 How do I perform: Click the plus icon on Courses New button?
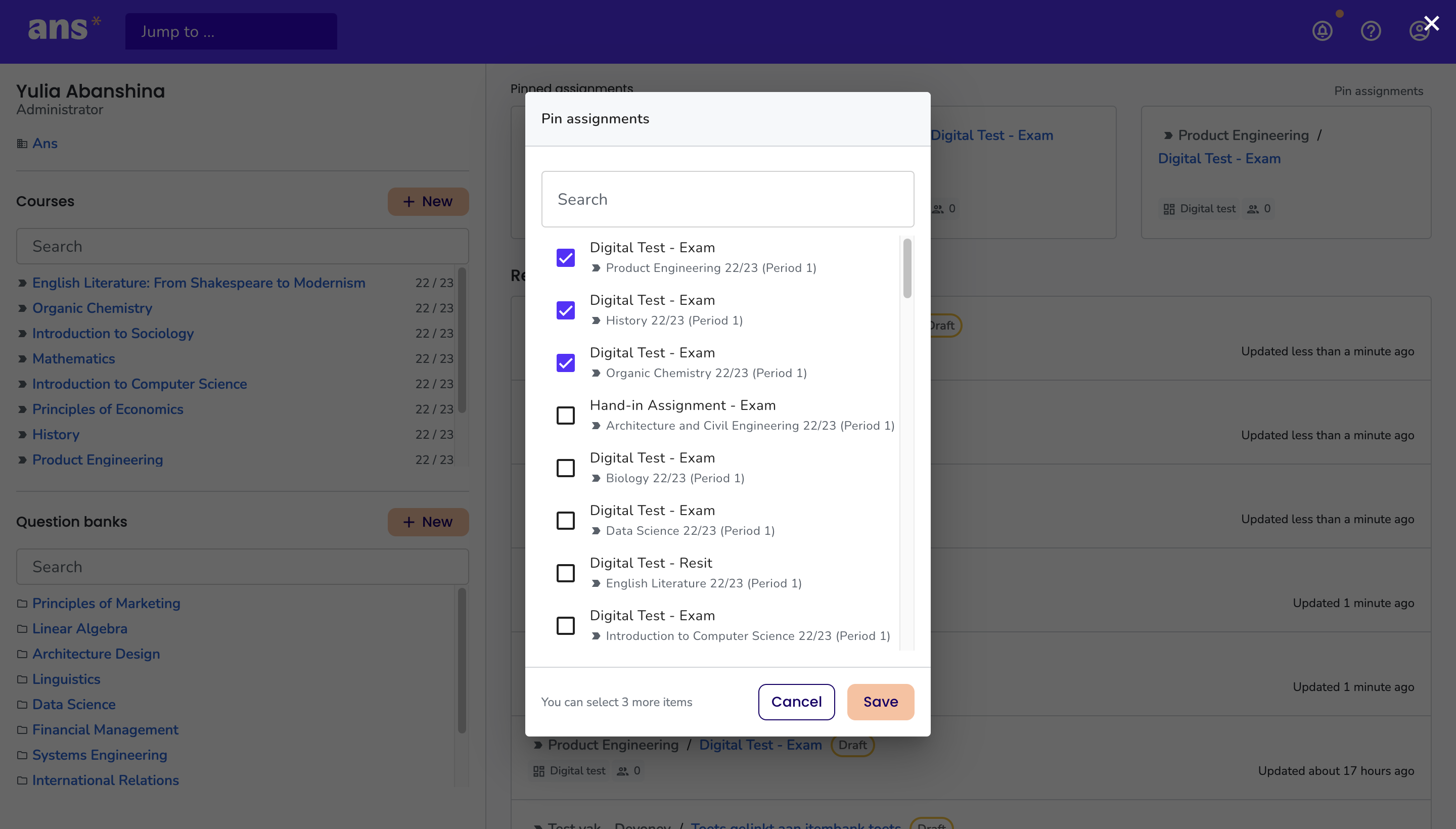pyautogui.click(x=409, y=202)
